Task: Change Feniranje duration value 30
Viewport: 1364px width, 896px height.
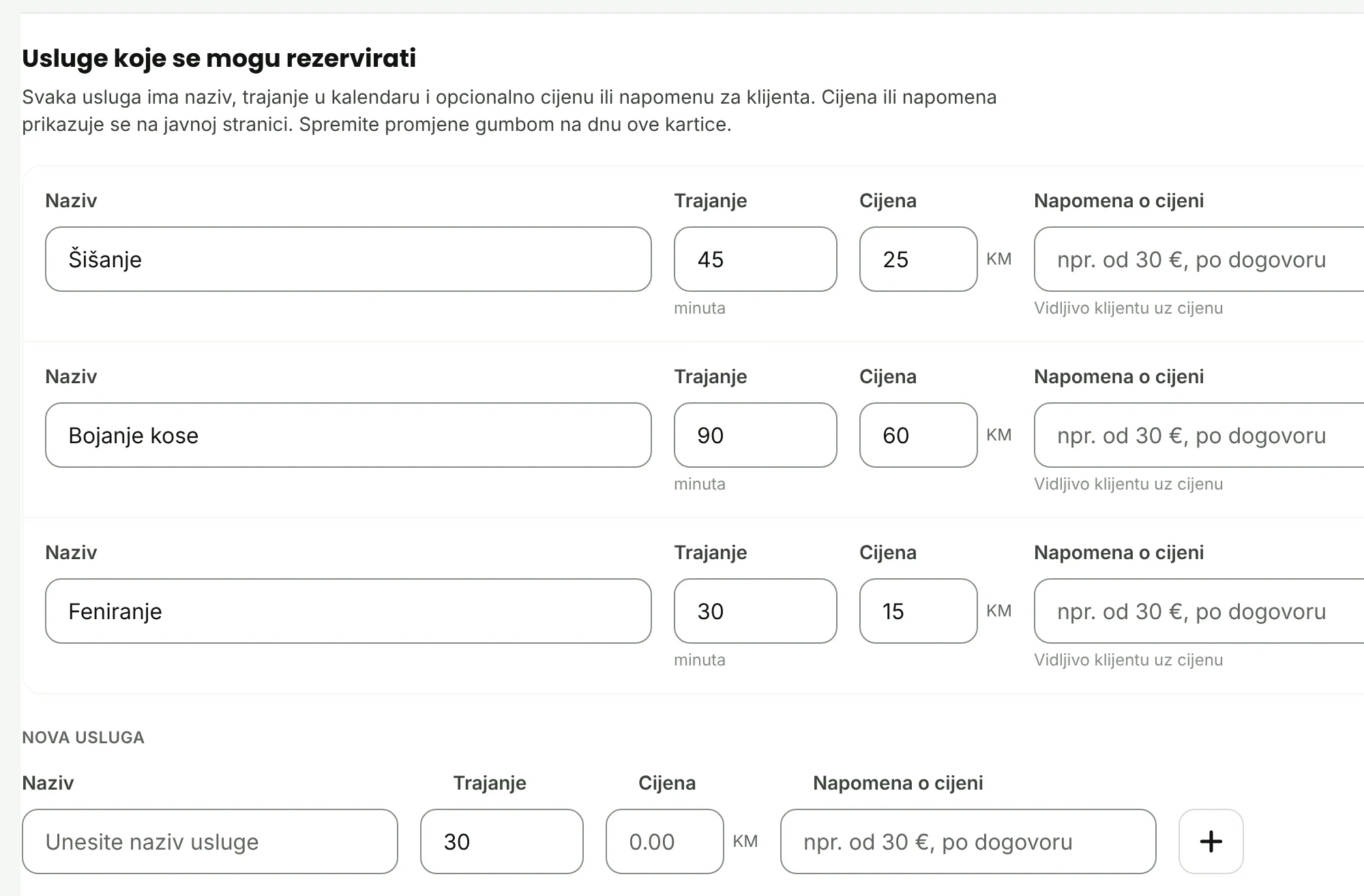Action: click(x=756, y=611)
